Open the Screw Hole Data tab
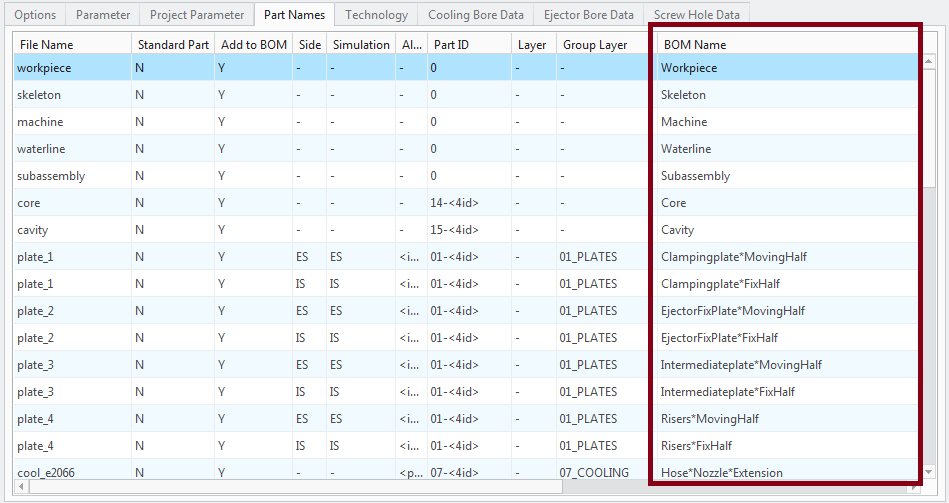The height and width of the screenshot is (503, 949). [x=696, y=15]
